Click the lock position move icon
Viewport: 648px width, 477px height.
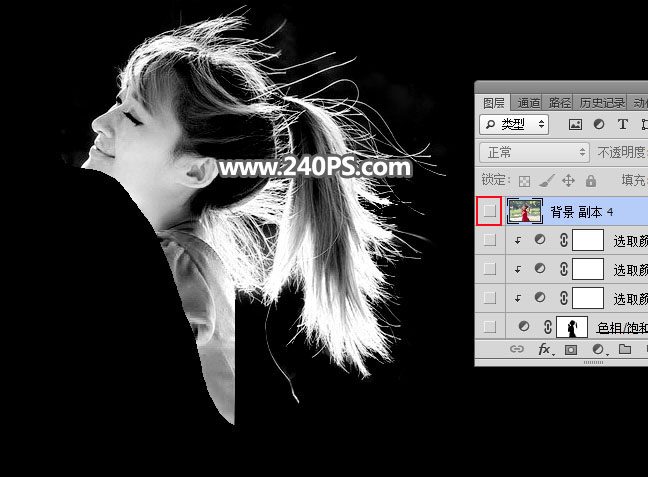[568, 181]
